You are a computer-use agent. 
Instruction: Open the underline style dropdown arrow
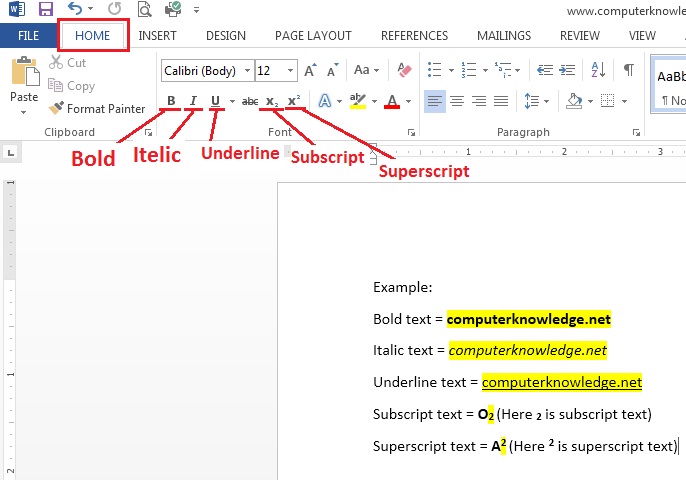[x=232, y=102]
